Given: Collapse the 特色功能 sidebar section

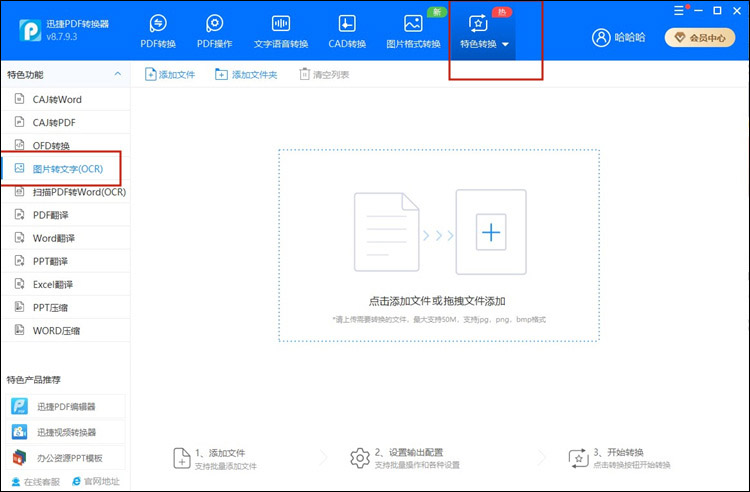Looking at the screenshot, I should pos(117,75).
